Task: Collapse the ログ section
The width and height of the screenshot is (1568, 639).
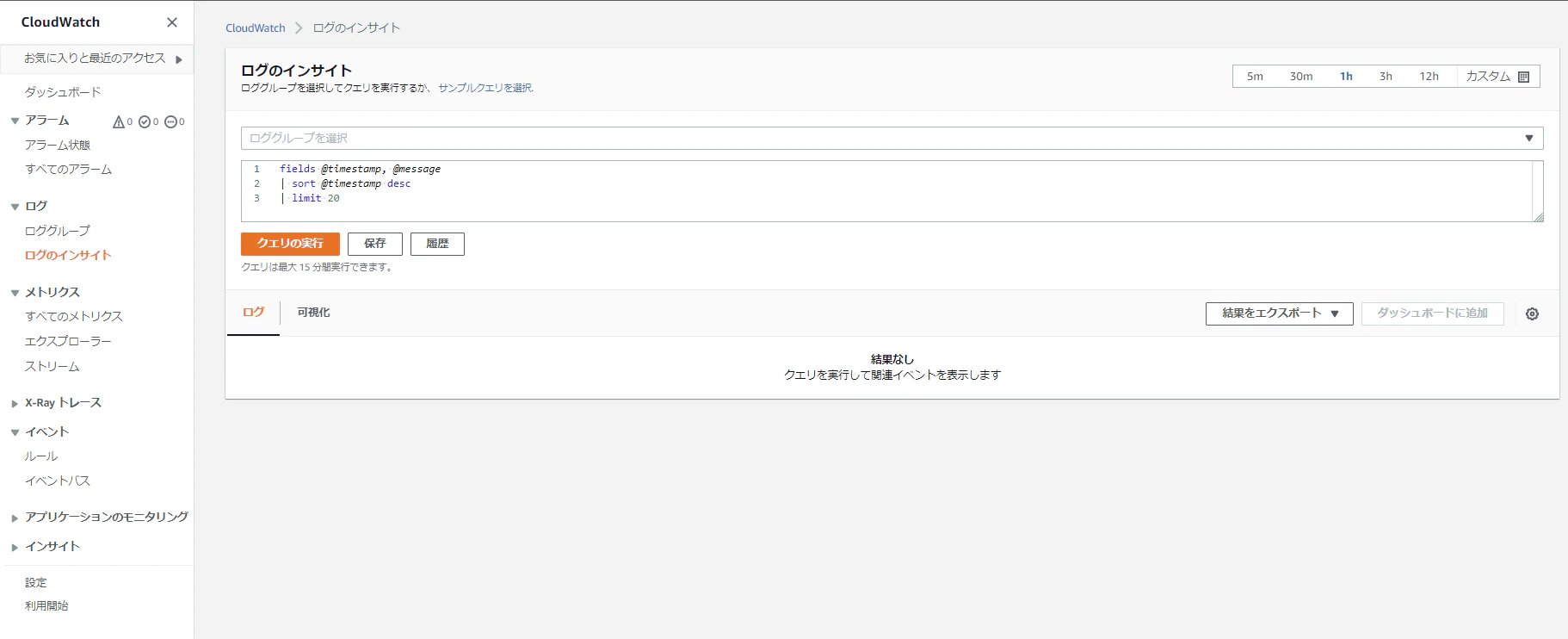Action: [x=15, y=207]
